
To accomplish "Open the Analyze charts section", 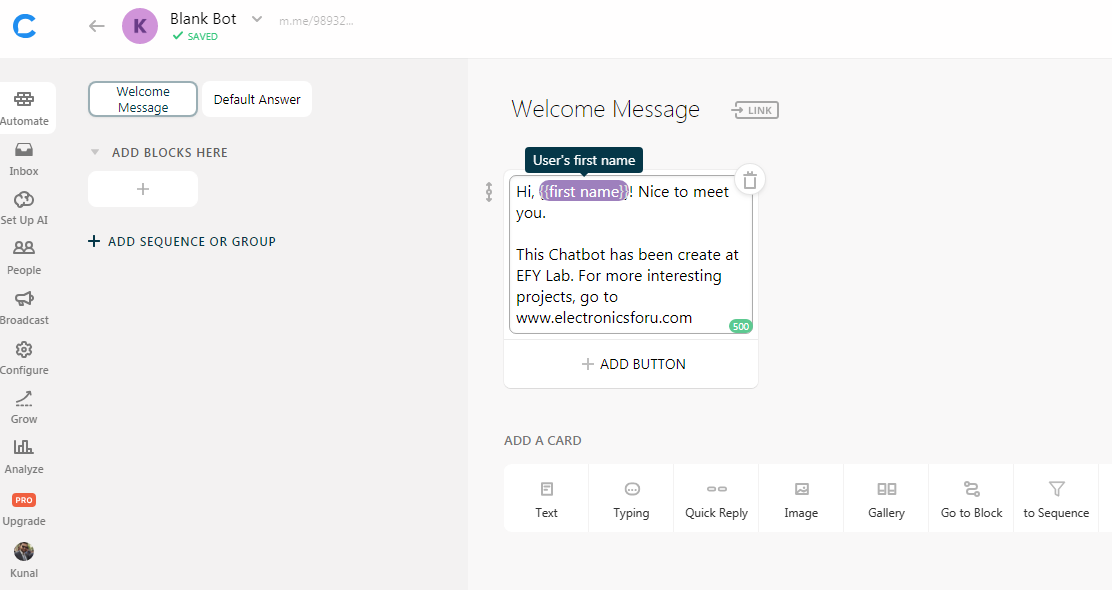I will click(24, 456).
